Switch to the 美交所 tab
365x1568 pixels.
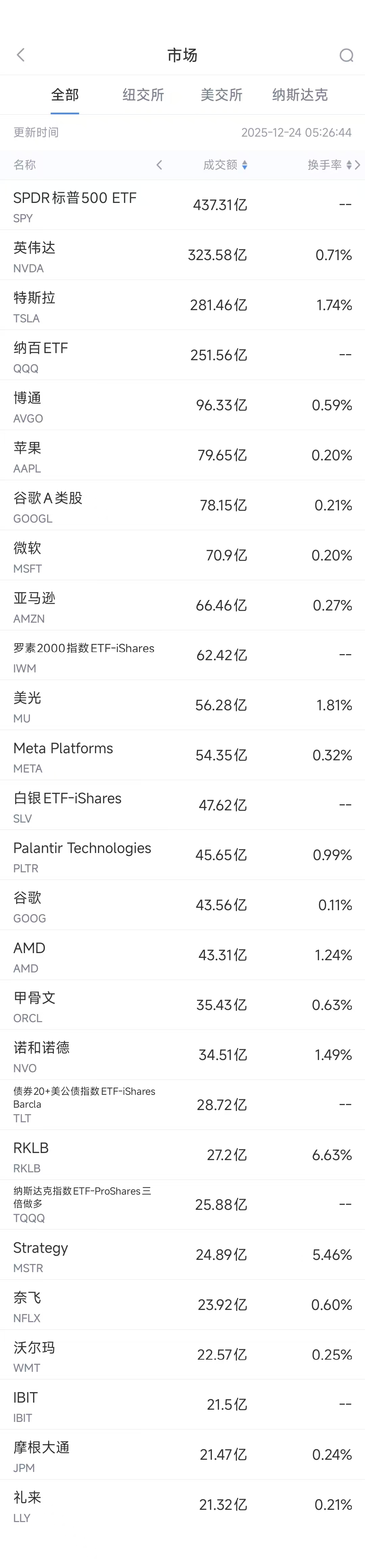(x=221, y=95)
